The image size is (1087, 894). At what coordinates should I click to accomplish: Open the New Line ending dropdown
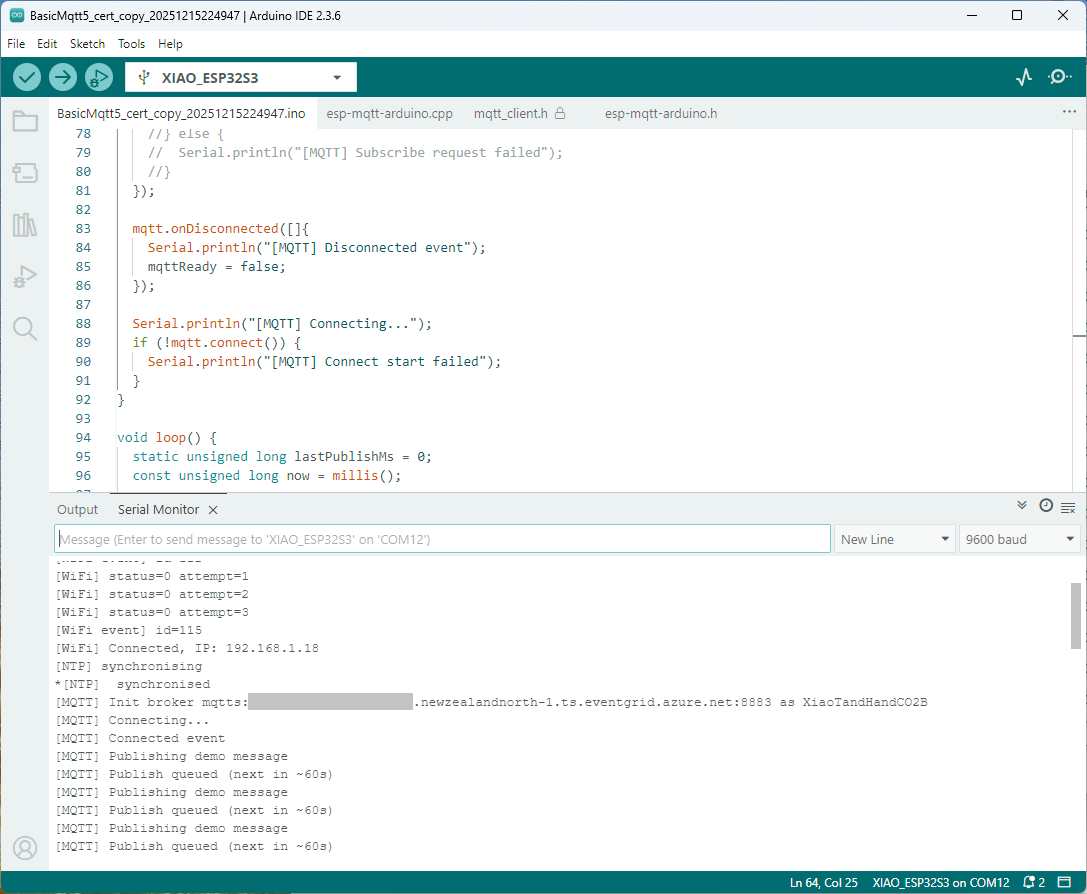[895, 539]
